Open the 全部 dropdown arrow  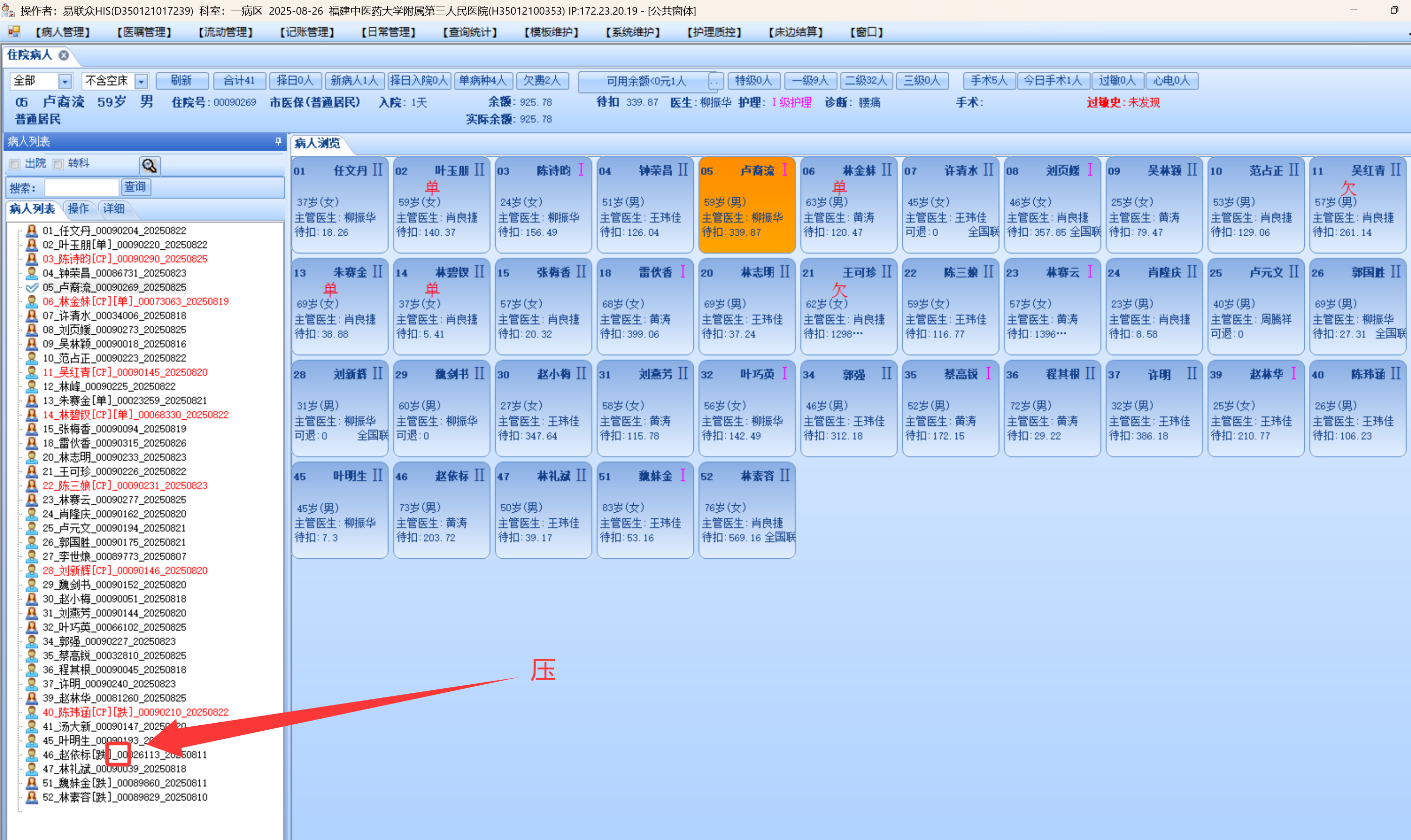(65, 81)
